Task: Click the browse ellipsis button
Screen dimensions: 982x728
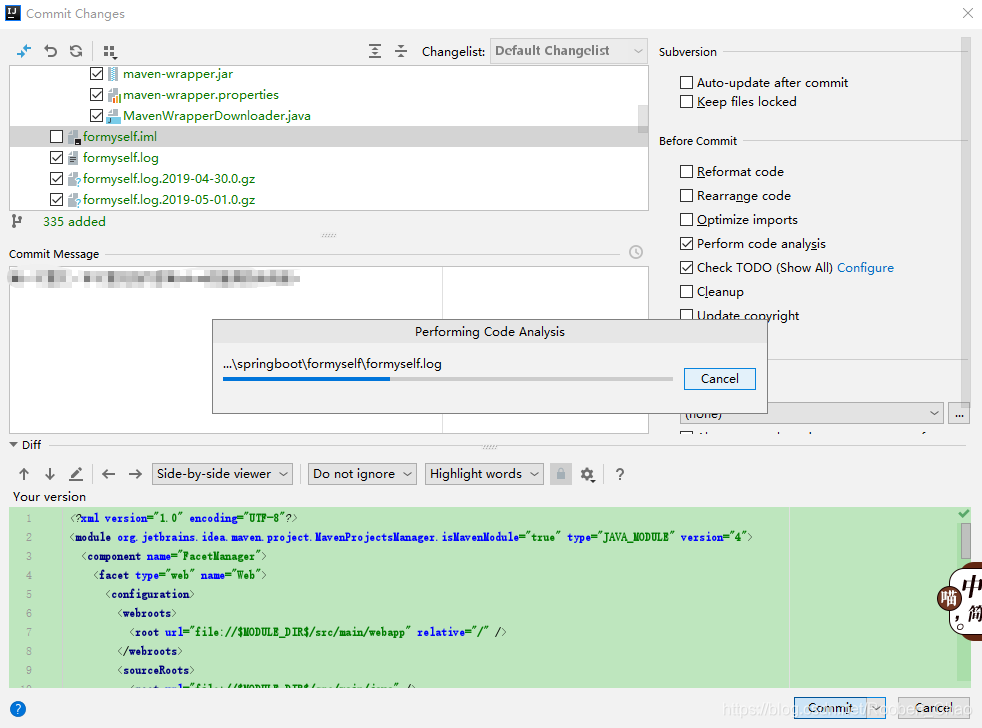Action: (959, 413)
